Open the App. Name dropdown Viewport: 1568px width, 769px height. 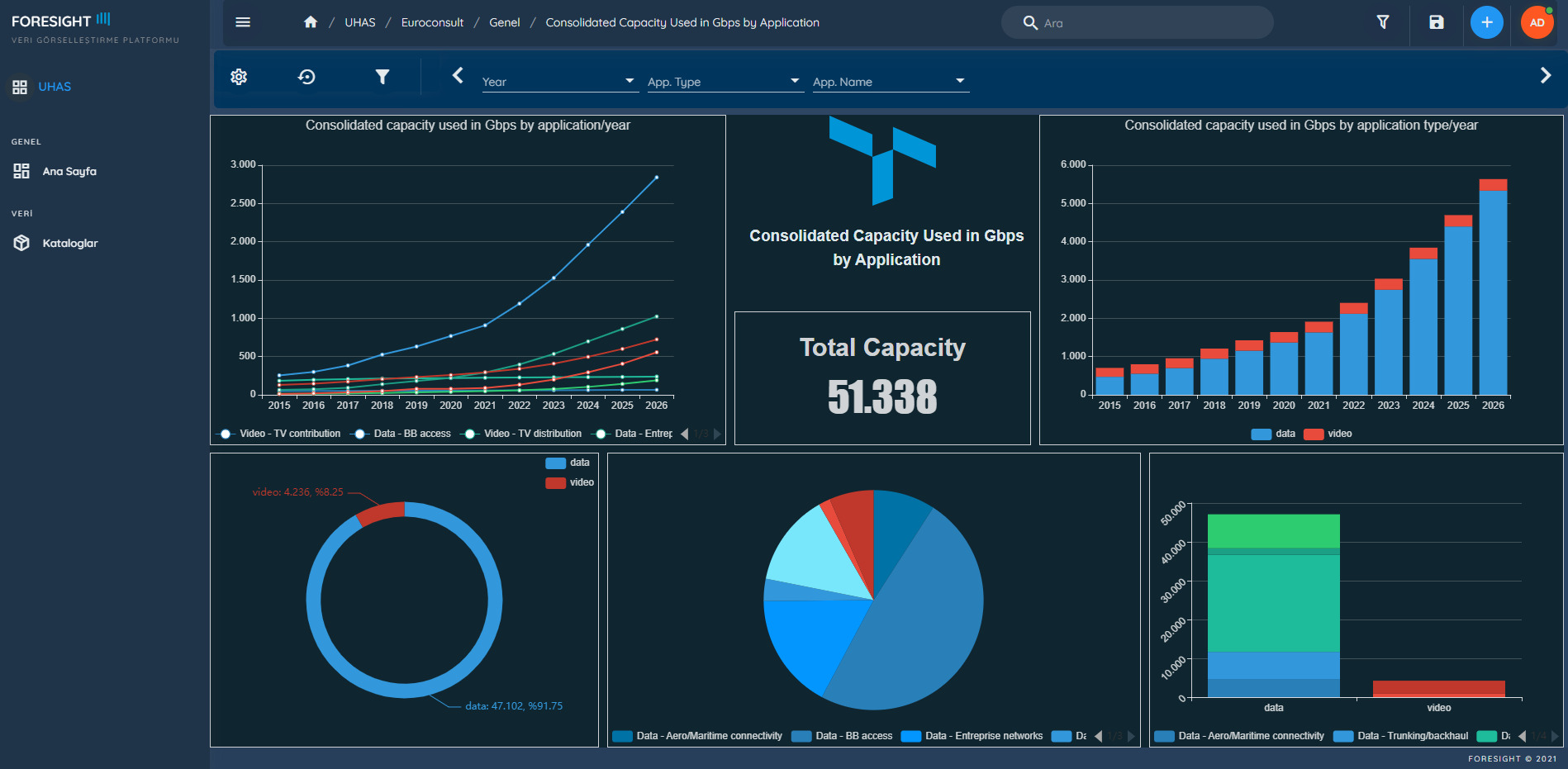point(889,81)
